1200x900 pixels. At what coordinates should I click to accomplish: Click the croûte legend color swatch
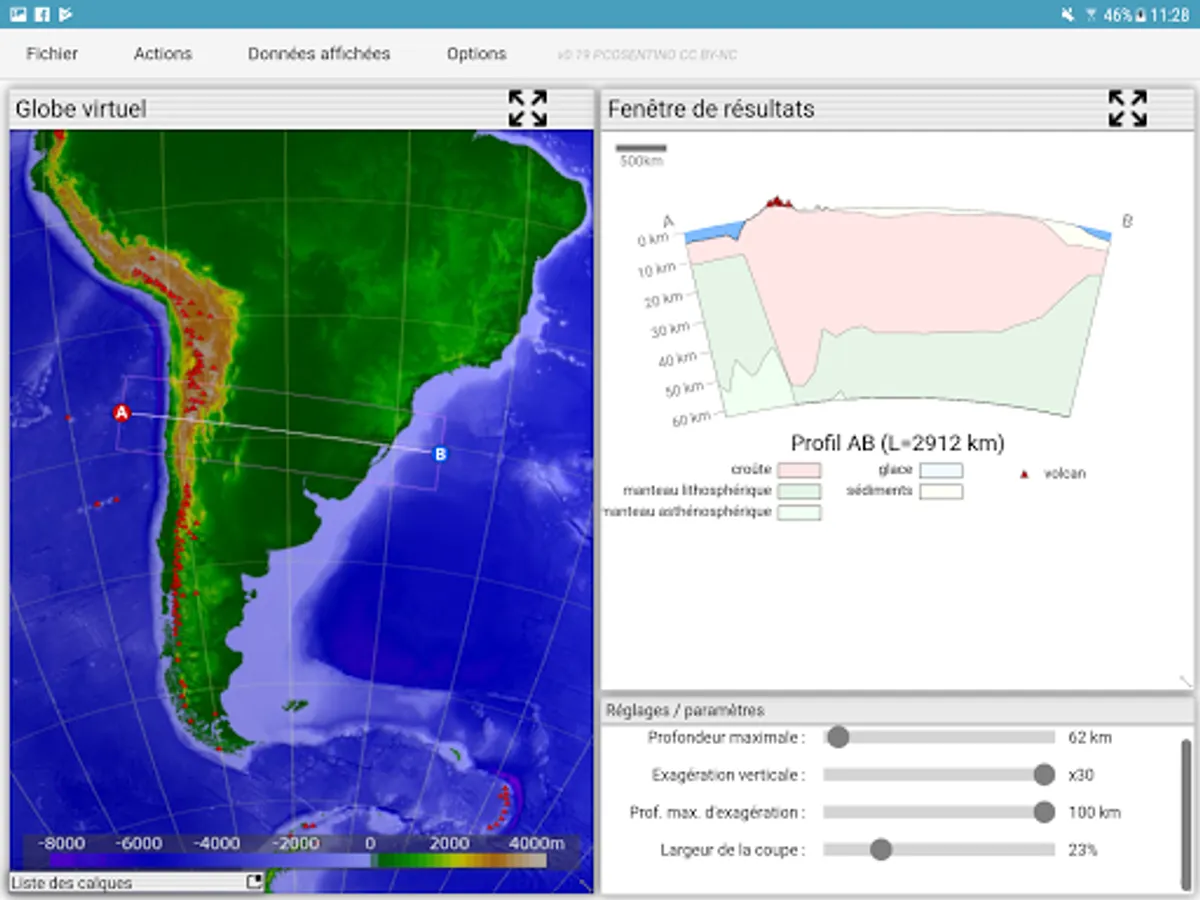tap(799, 470)
